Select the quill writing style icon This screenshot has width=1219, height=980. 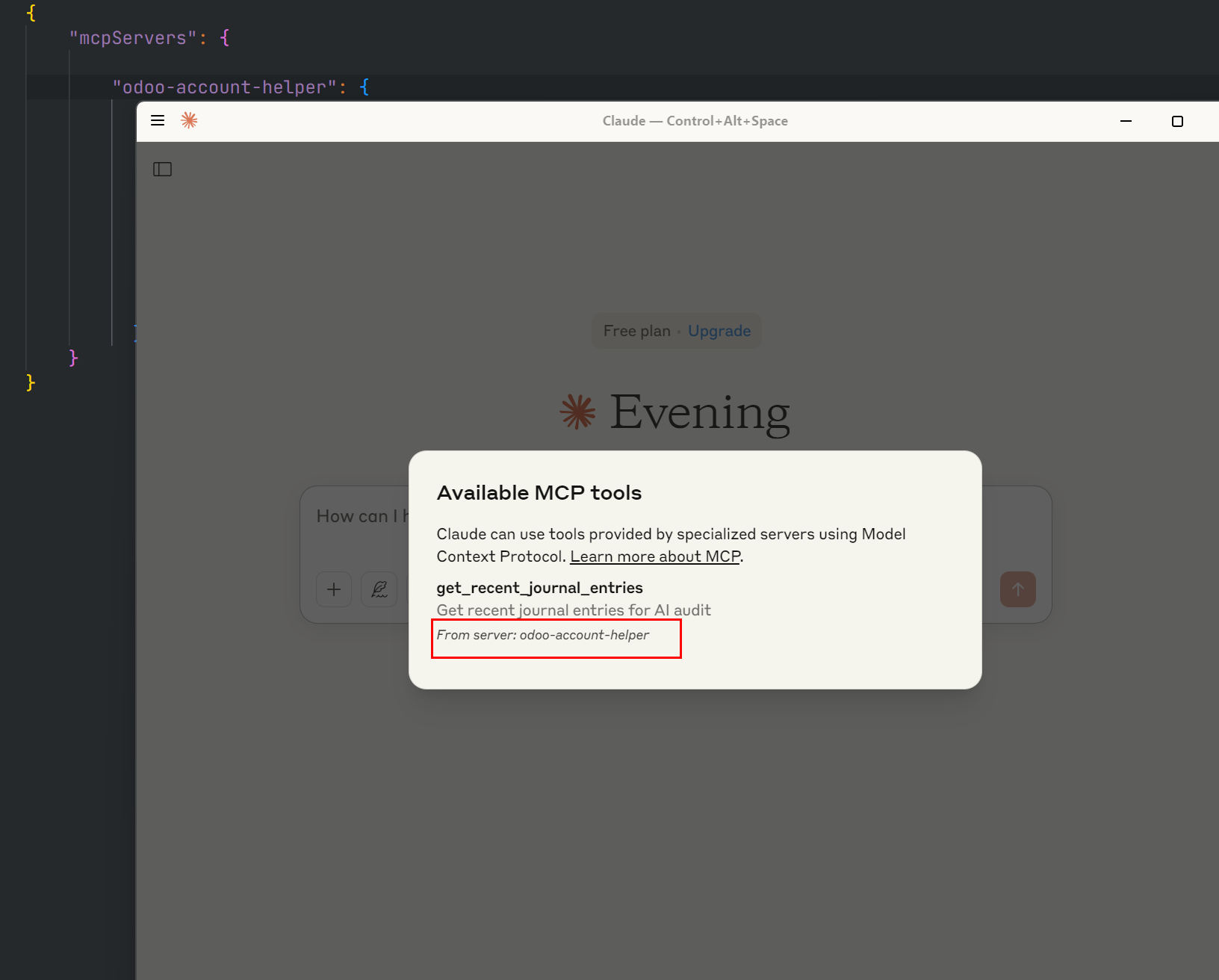[x=379, y=589]
